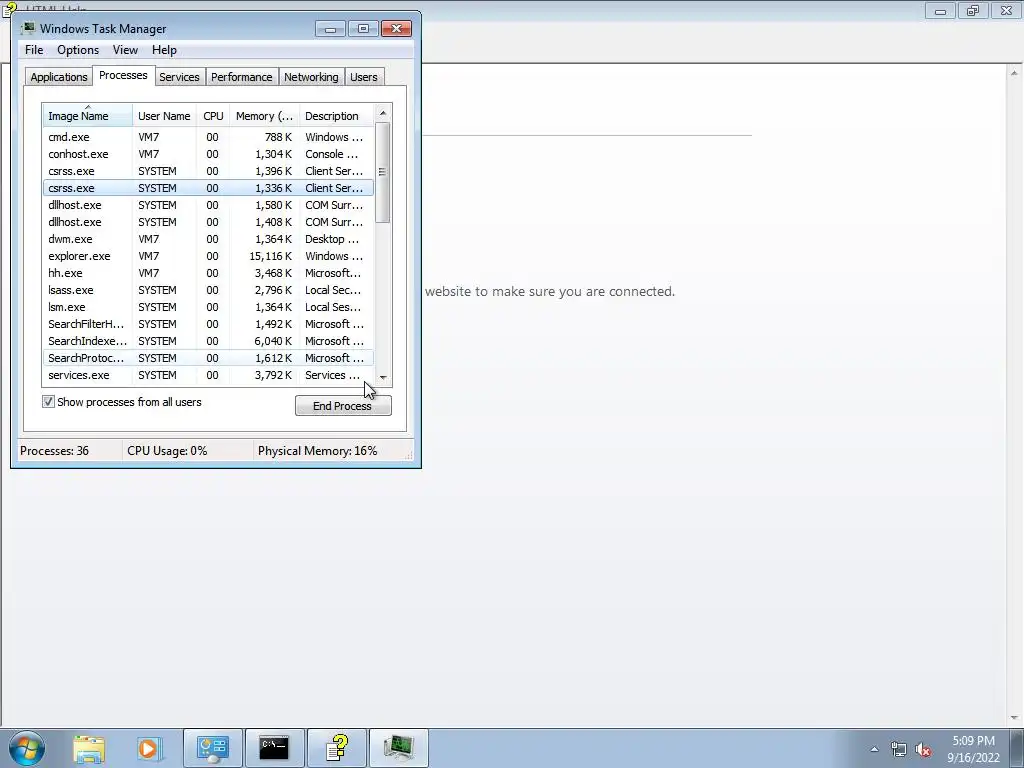Screen dimensions: 1024x768
Task: Select the conhost.exe process row
Action: pos(208,154)
